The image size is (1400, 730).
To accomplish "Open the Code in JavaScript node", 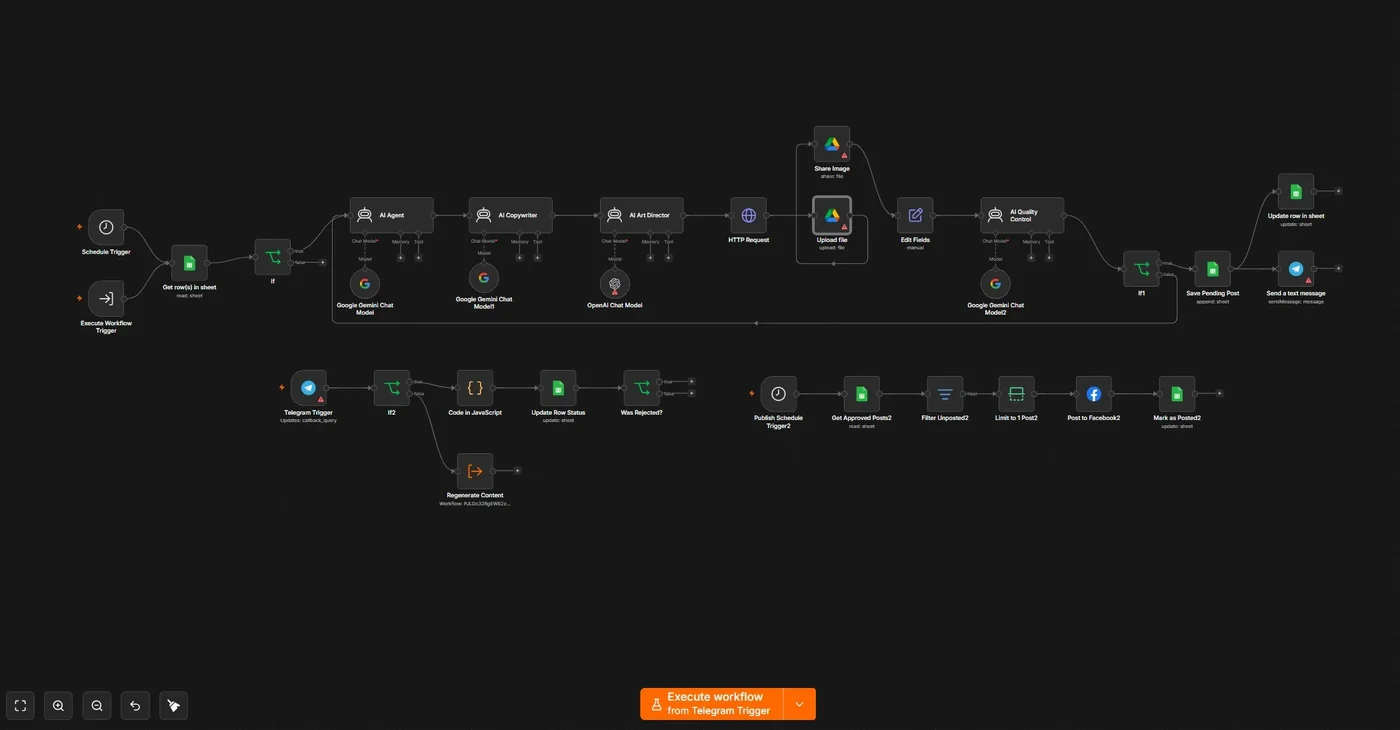I will 475,388.
